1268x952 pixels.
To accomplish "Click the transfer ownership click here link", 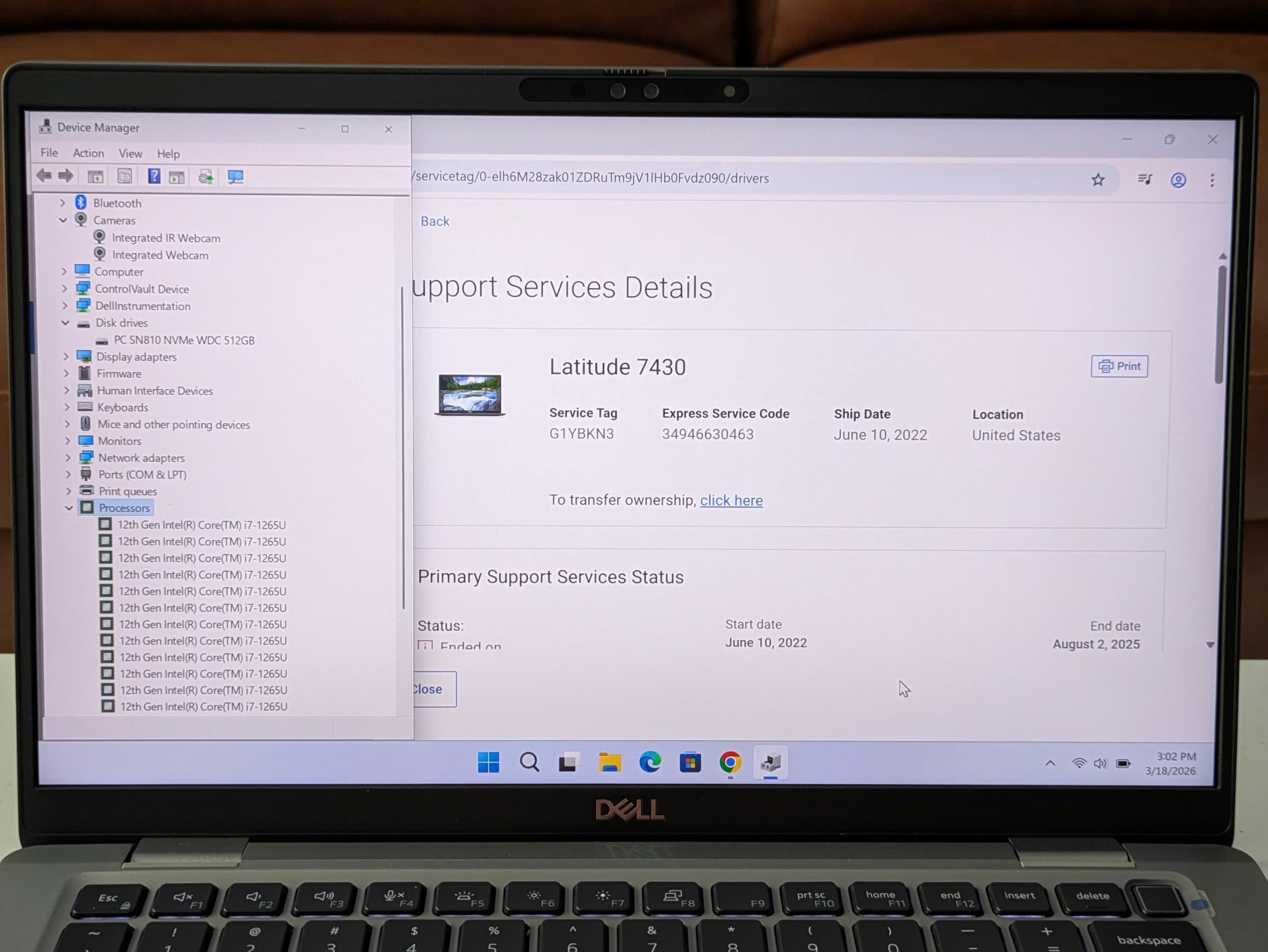I will 731,500.
